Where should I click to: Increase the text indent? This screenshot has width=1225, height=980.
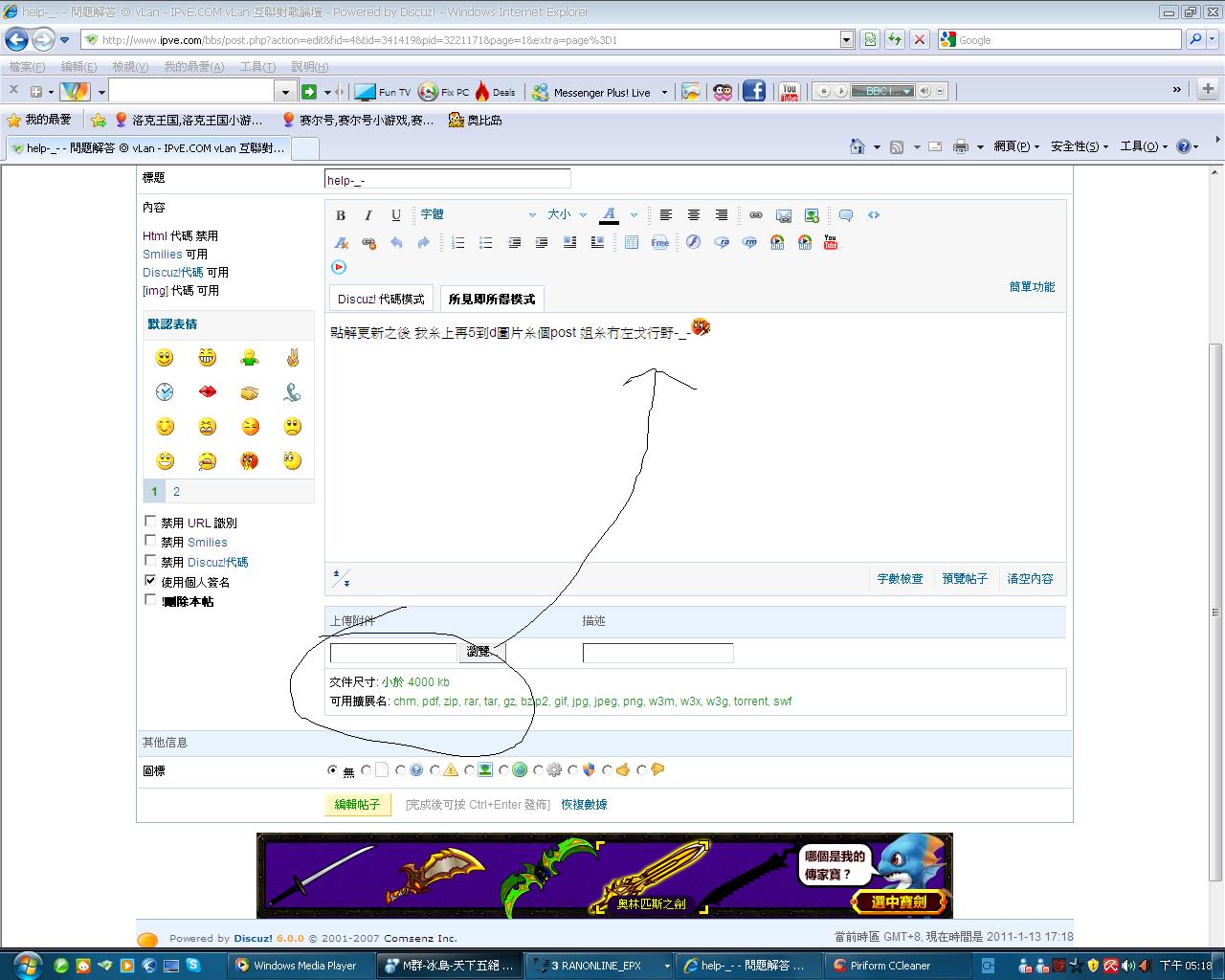pyautogui.click(x=542, y=243)
